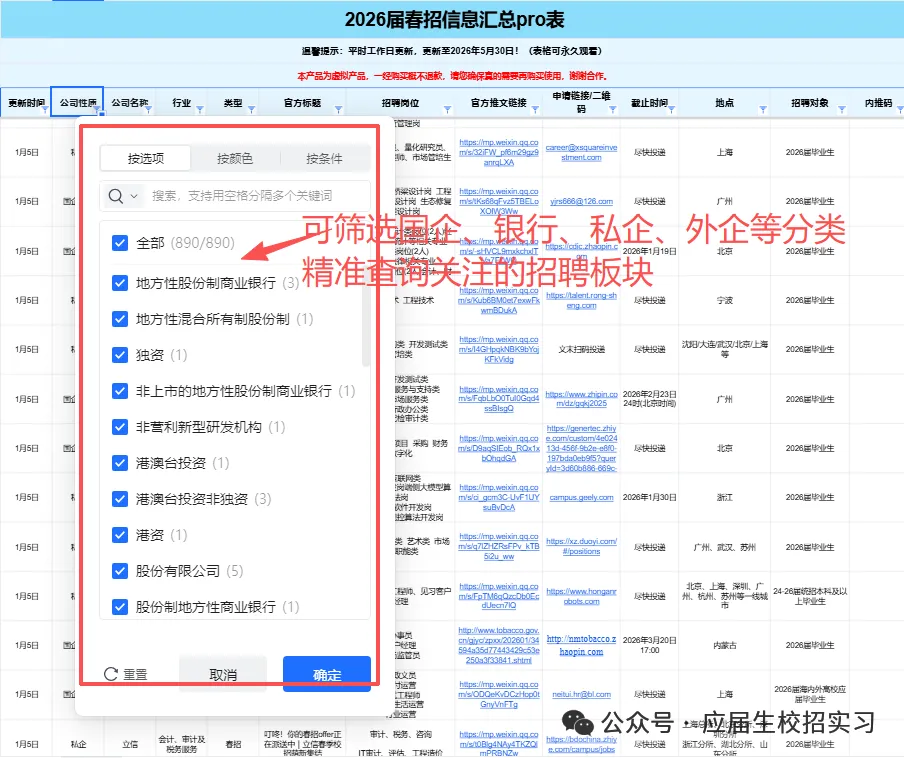Image resolution: width=904 pixels, height=758 pixels.
Task: Open talent.rong-sheng.com application link
Action: tap(581, 300)
